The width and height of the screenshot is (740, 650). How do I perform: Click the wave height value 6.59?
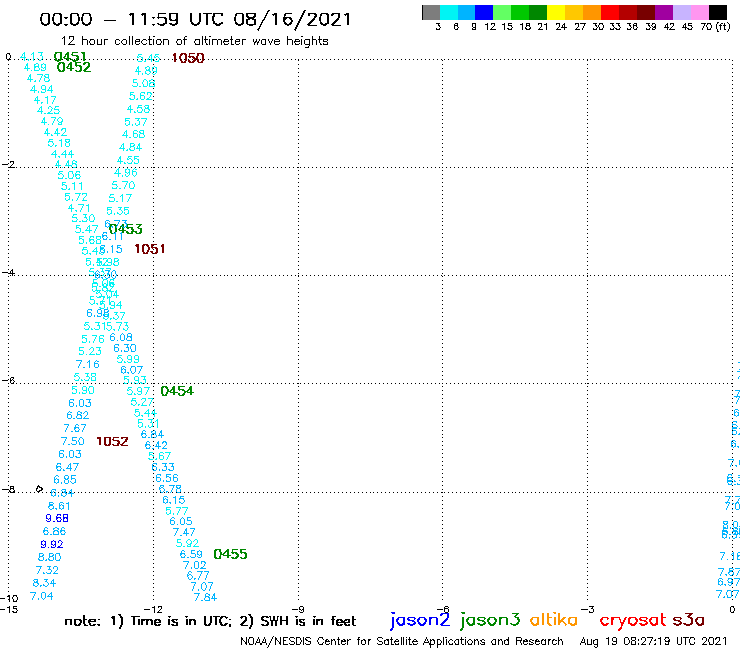tap(191, 555)
